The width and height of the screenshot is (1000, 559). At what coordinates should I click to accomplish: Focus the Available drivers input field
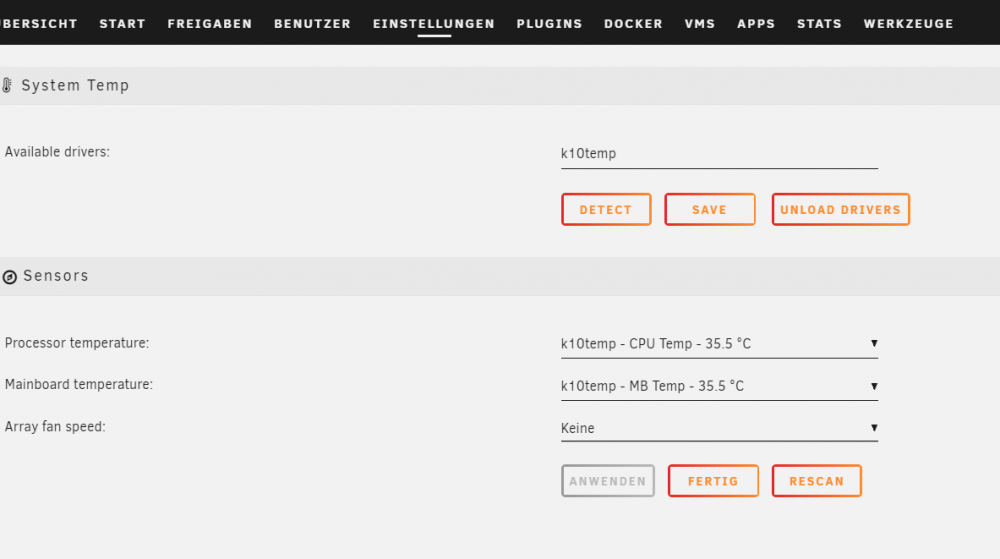719,154
